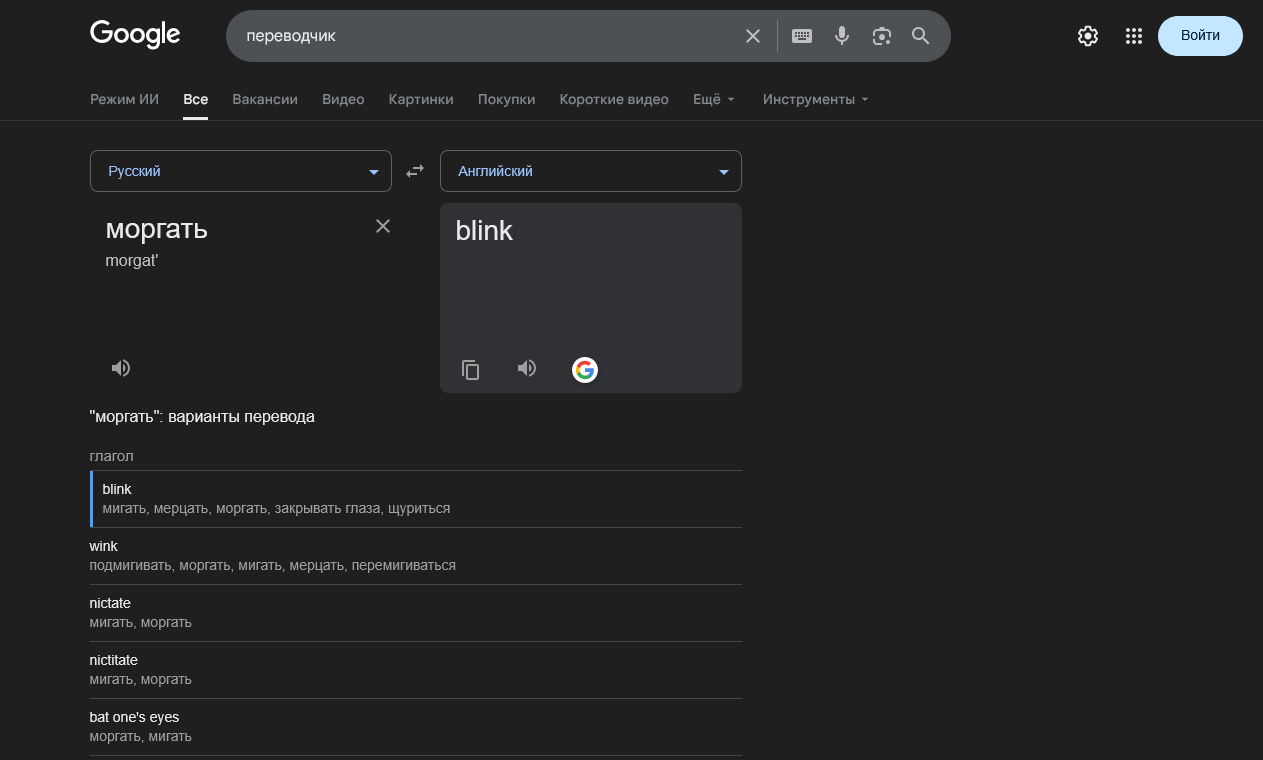Open search by image camera icon
The height and width of the screenshot is (760, 1263).
(x=881, y=36)
